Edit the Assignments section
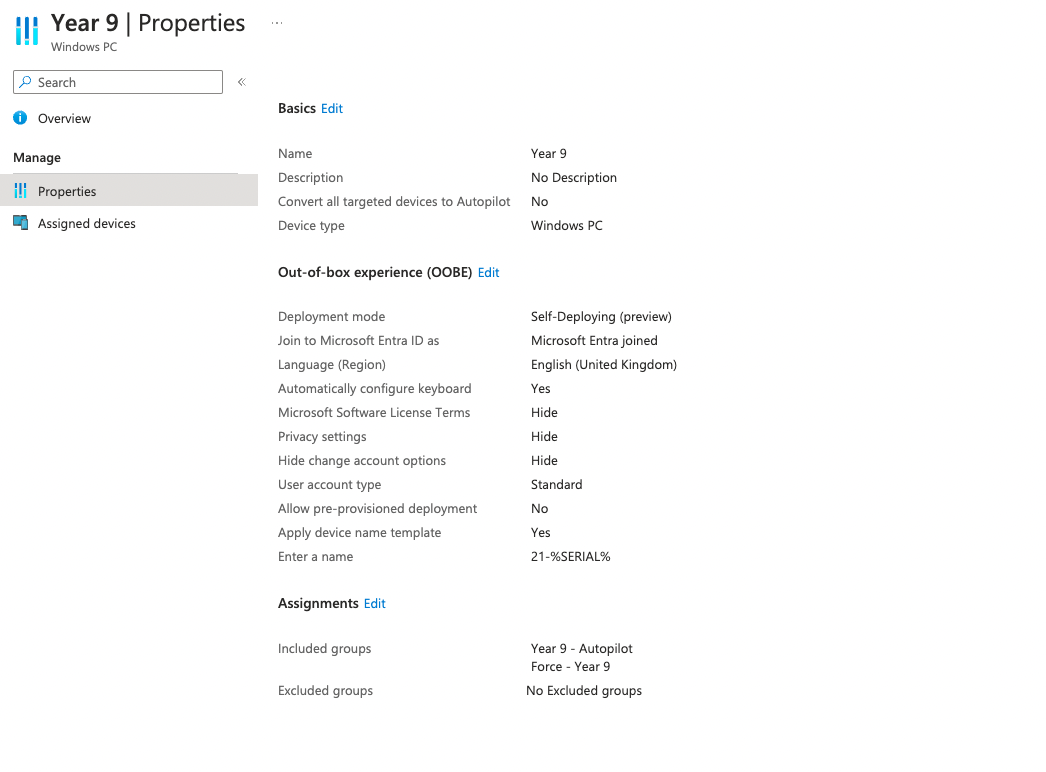Viewport: 1046px width, 772px height. point(374,603)
